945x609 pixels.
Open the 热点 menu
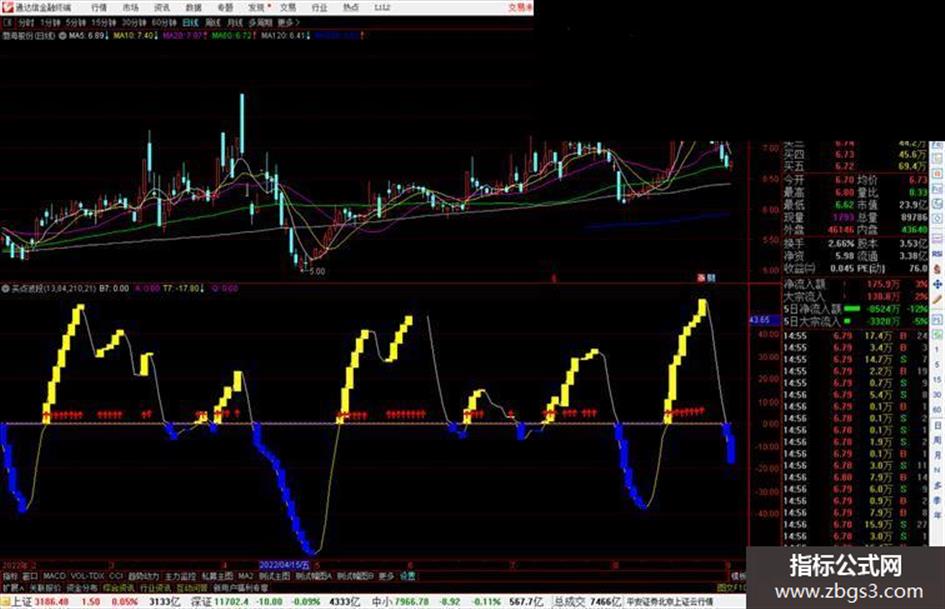click(351, 7)
